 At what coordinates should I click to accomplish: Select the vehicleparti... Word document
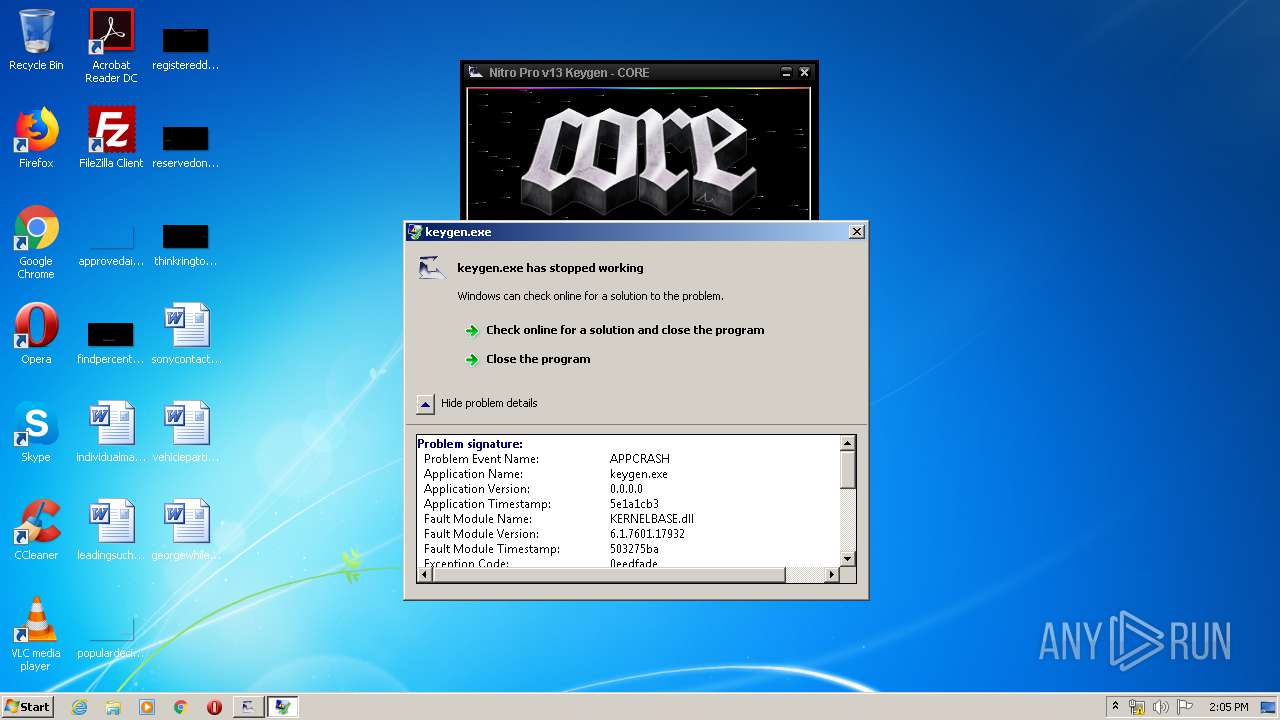[187, 432]
